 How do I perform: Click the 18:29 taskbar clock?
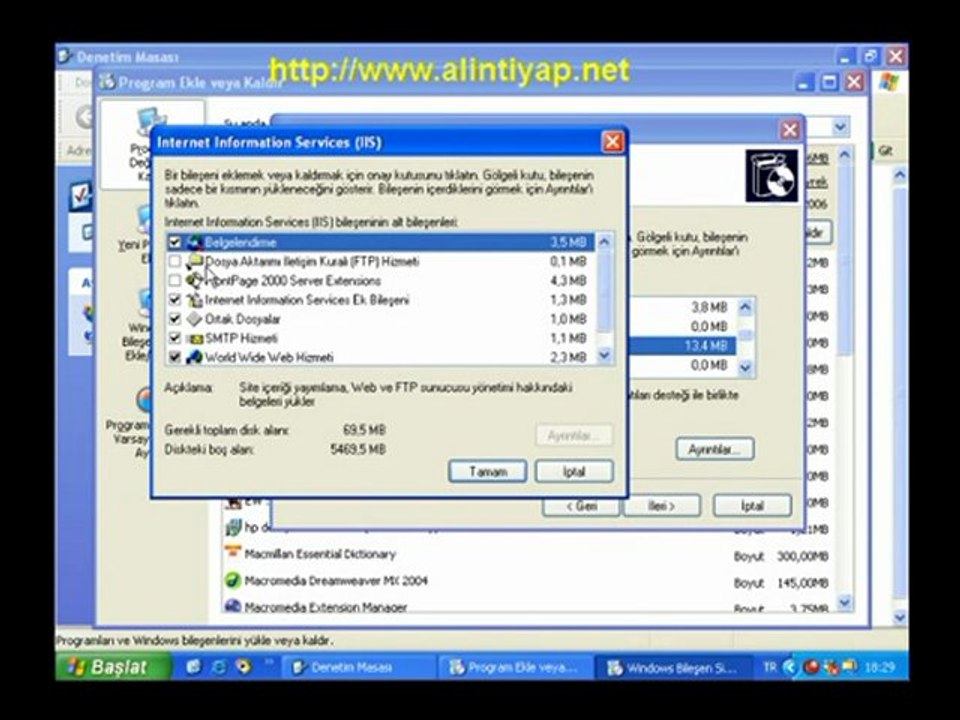880,667
